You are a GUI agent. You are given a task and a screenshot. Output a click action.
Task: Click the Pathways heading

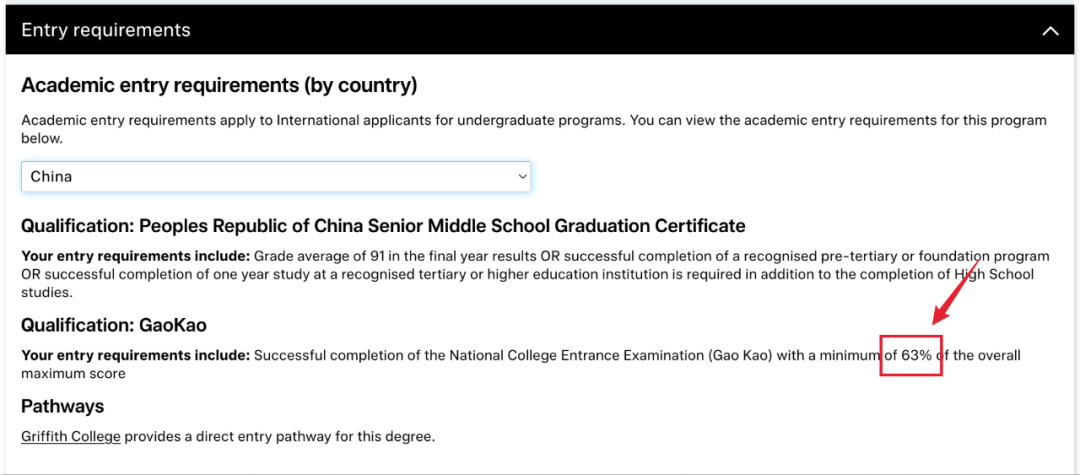coord(63,406)
